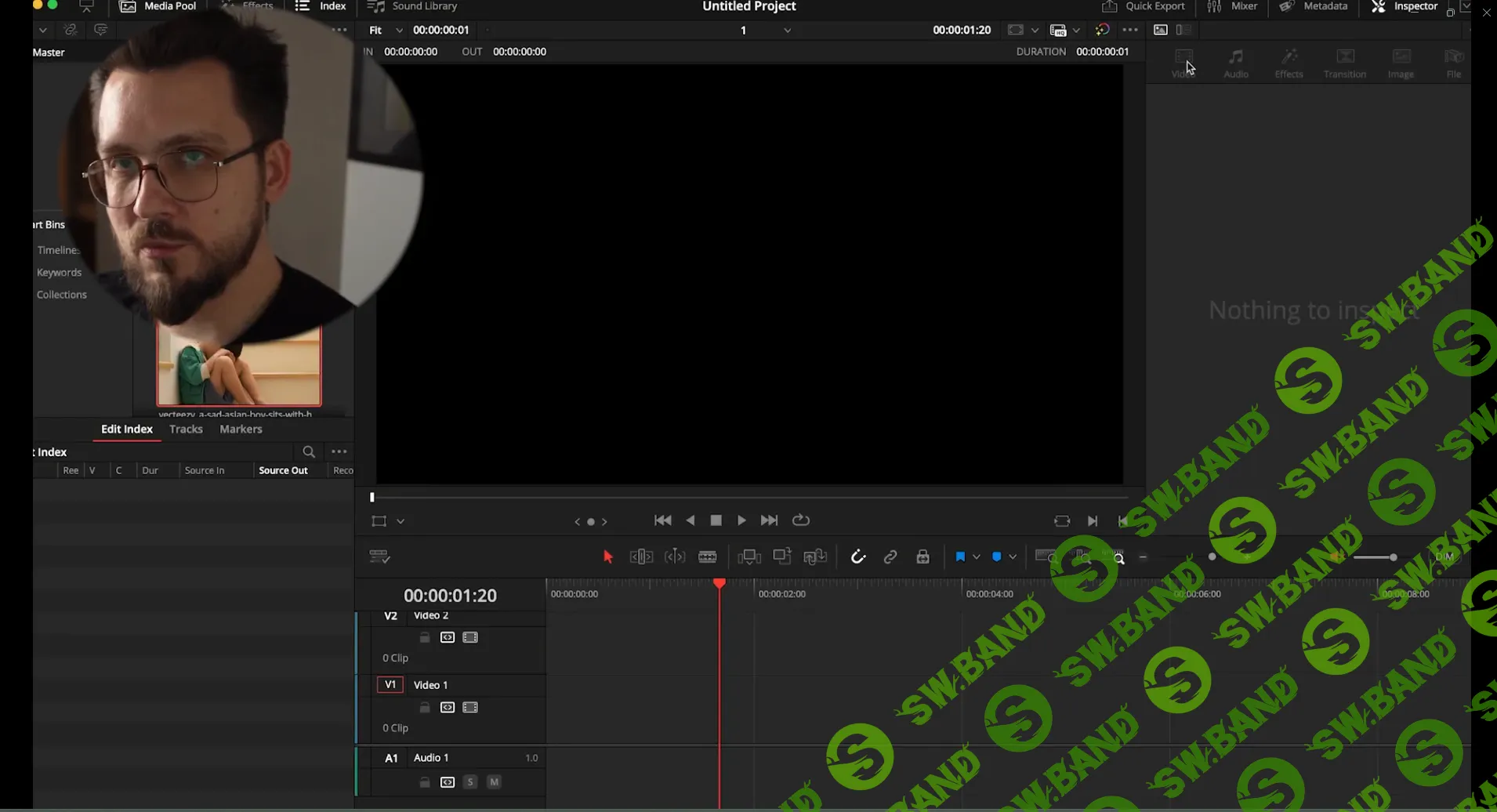Viewport: 1497px width, 812px height.
Task: Click the red timeline playhead
Action: [x=719, y=584]
